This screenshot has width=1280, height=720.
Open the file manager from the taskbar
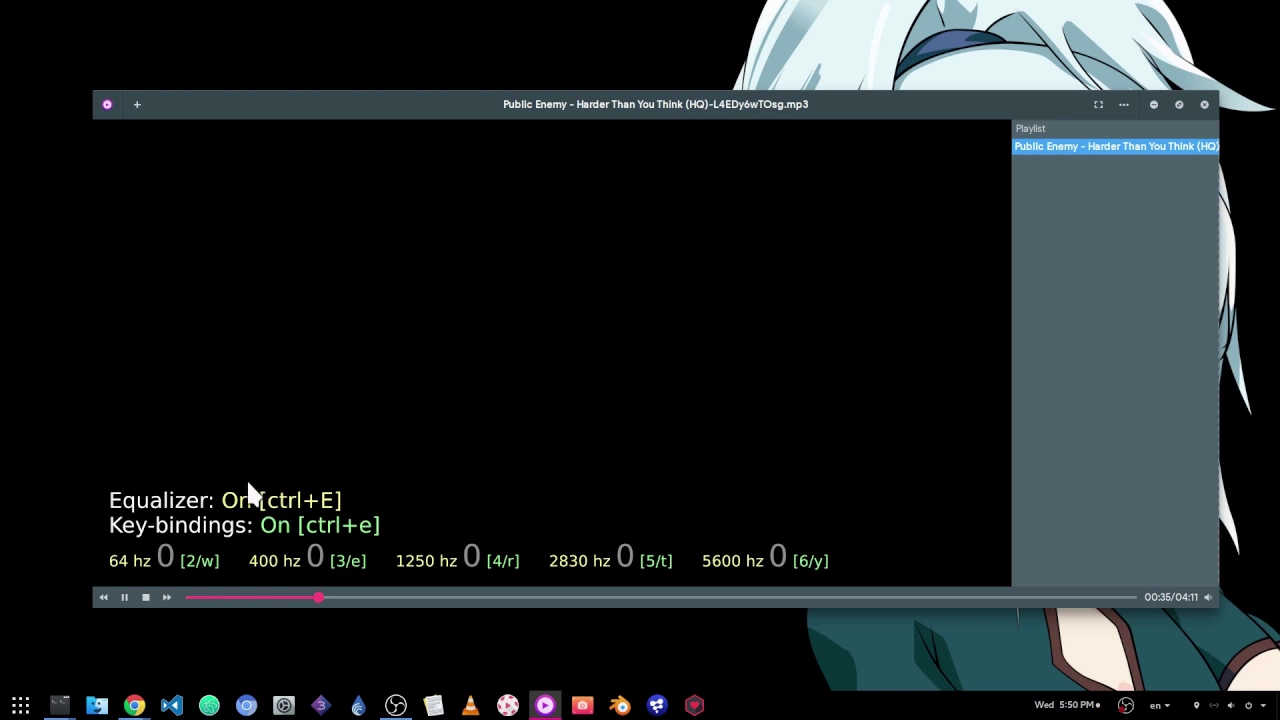click(x=97, y=705)
